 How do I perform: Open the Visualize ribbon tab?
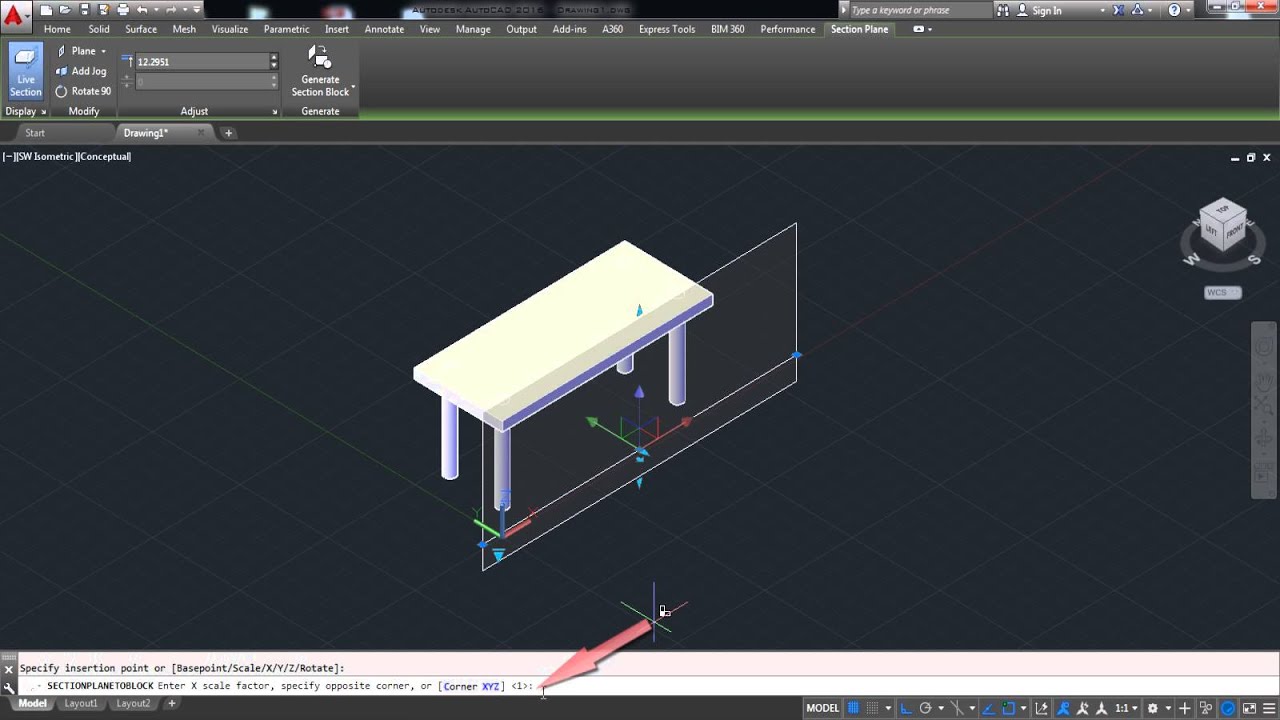tap(229, 29)
